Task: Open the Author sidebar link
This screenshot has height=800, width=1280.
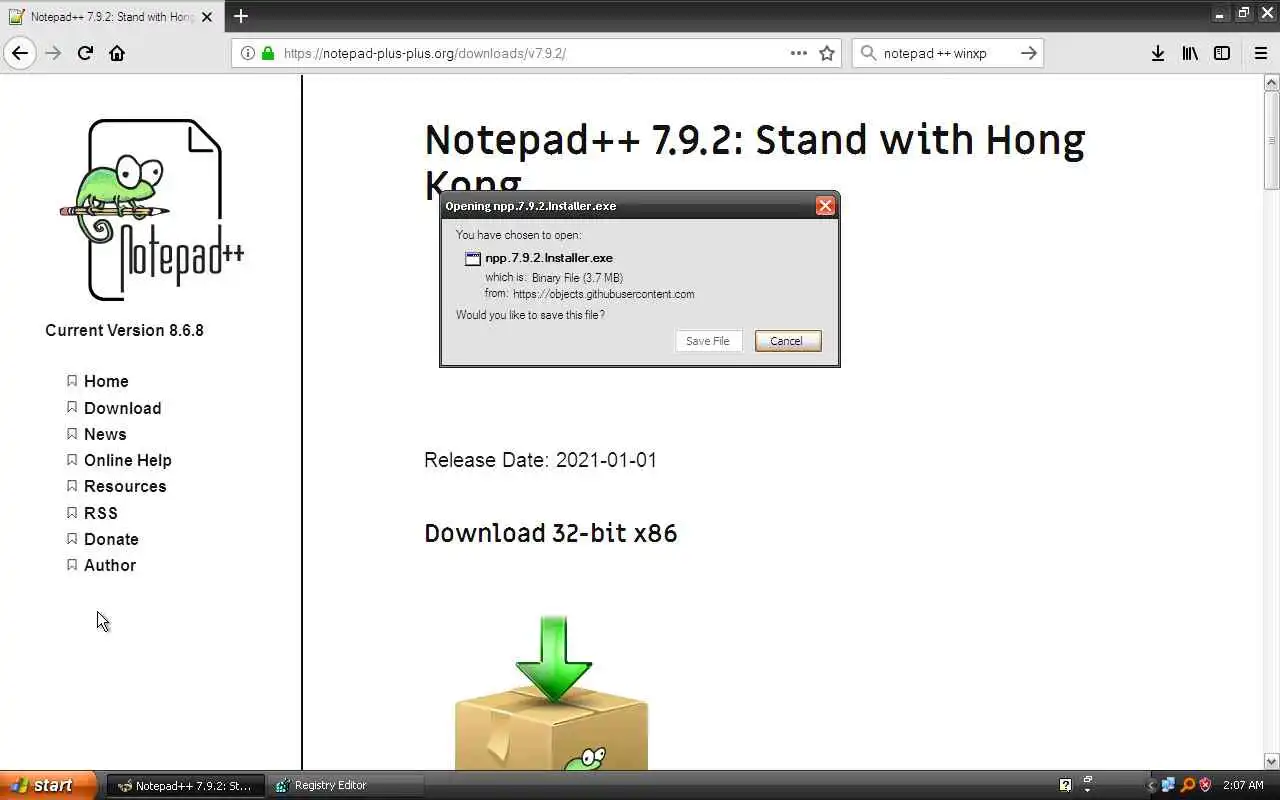Action: coord(110,565)
